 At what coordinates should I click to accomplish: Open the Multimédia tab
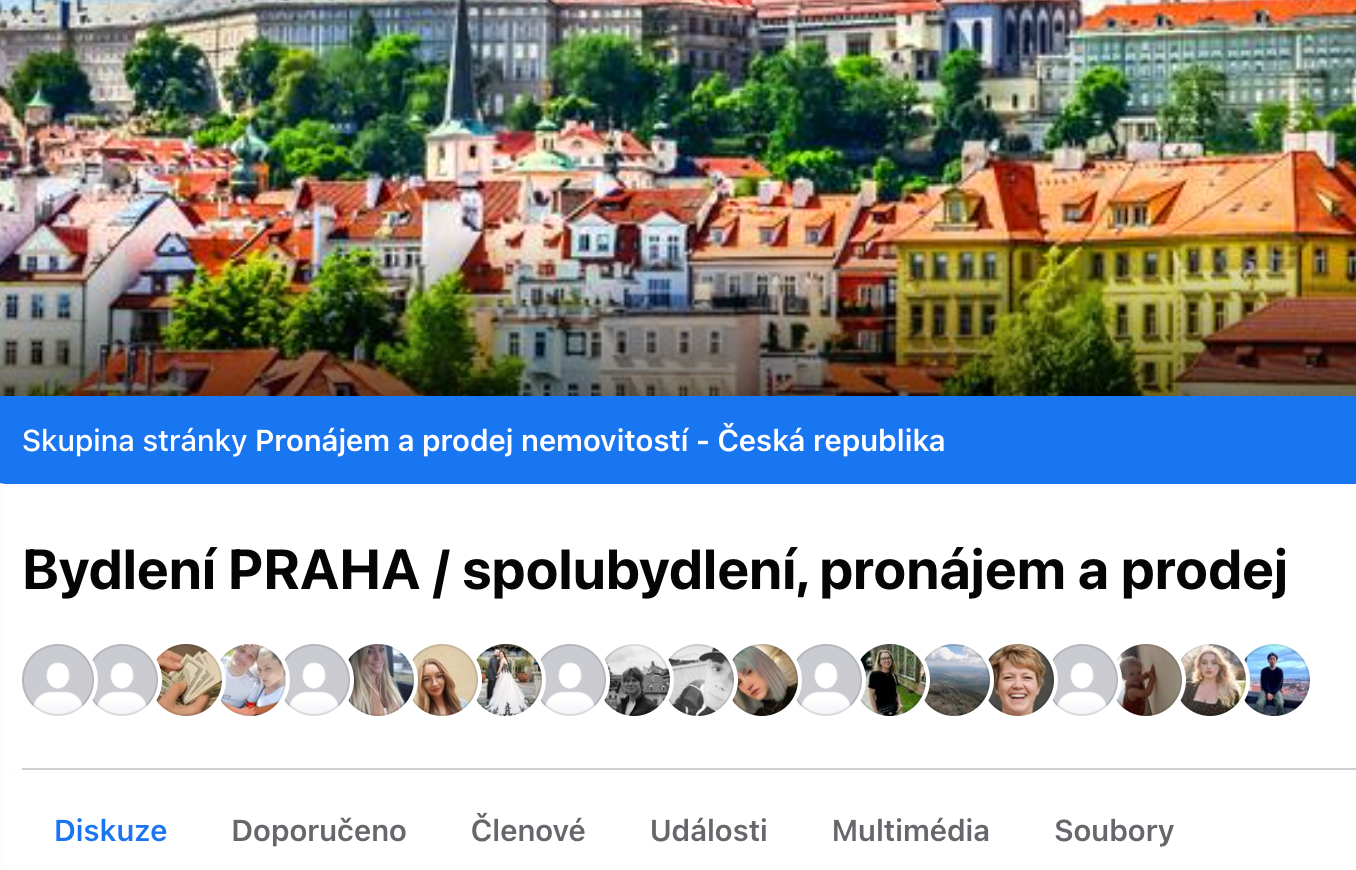tap(910, 831)
